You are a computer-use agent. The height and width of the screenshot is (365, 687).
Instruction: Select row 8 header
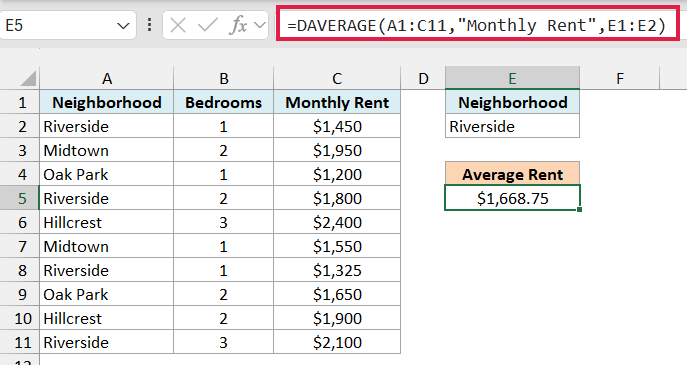[x=20, y=270]
